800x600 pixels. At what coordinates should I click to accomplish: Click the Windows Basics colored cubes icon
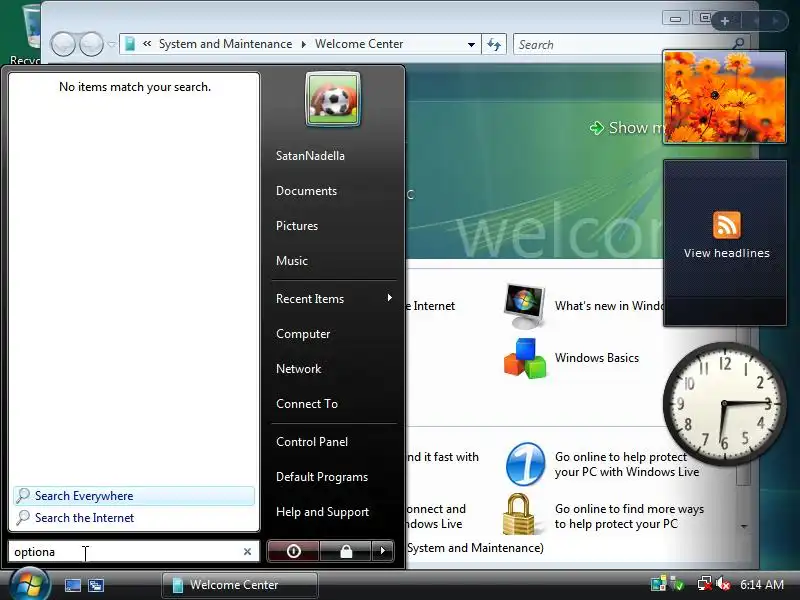pyautogui.click(x=524, y=358)
